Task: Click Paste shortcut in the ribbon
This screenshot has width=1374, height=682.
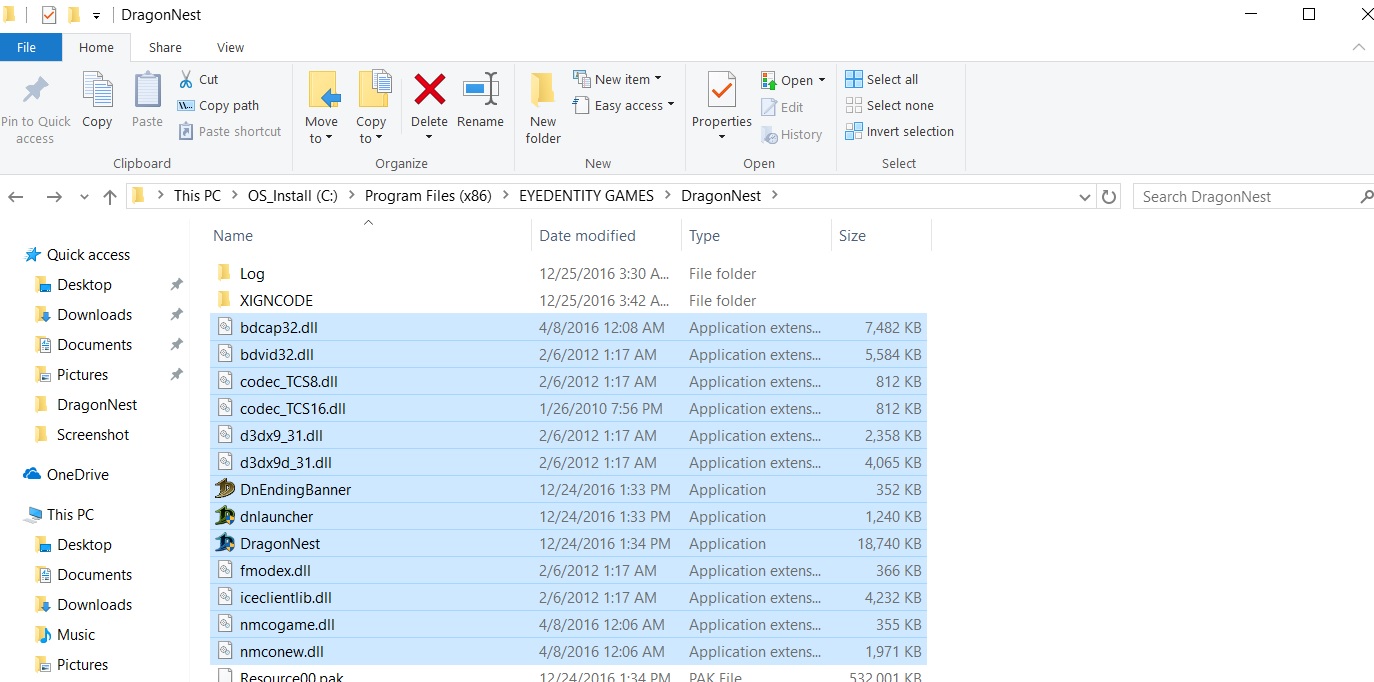Action: (230, 131)
